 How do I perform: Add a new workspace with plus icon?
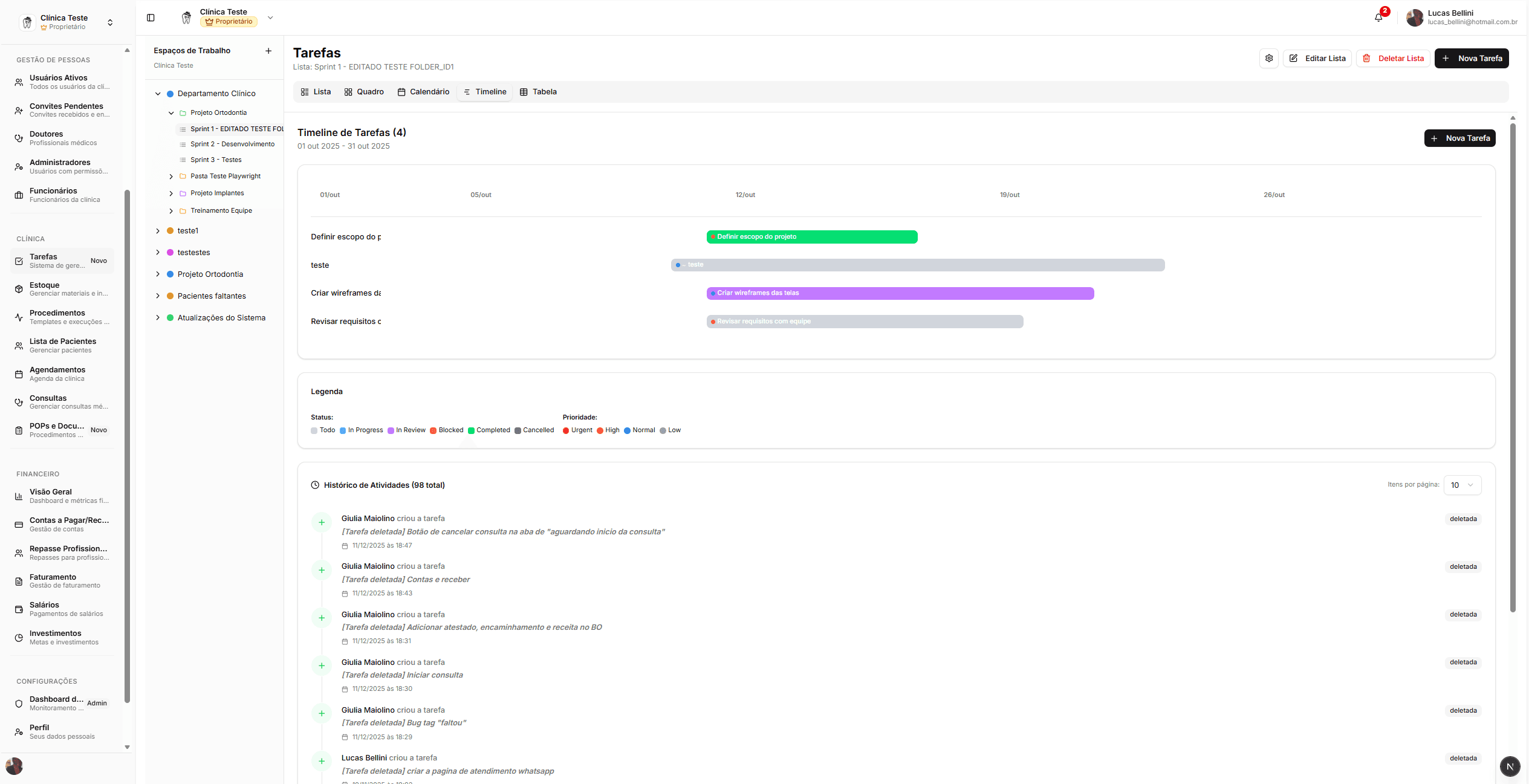268,51
